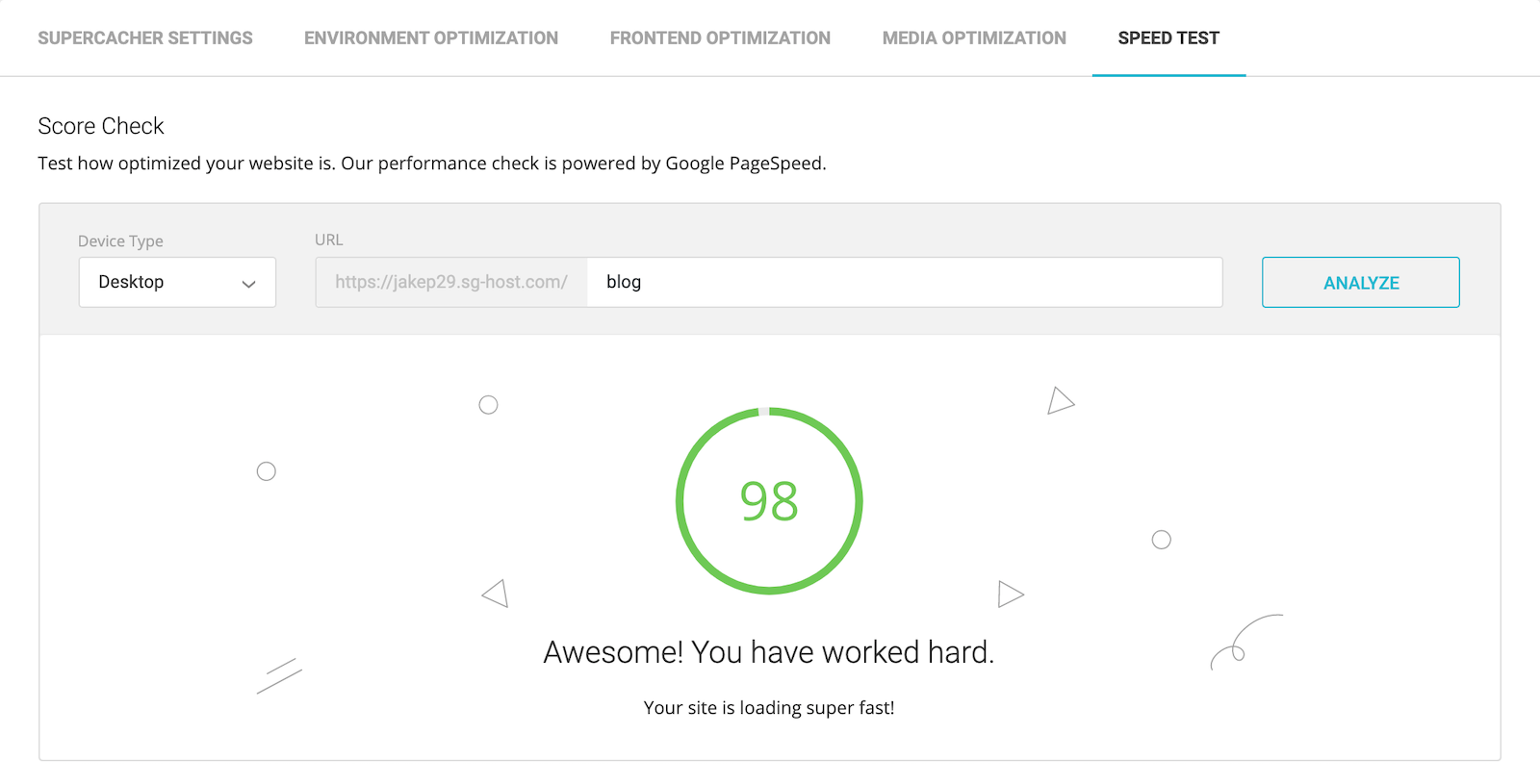Image resolution: width=1540 pixels, height=784 pixels.
Task: Open the Device Type dropdown showing Desktop
Action: click(x=177, y=282)
